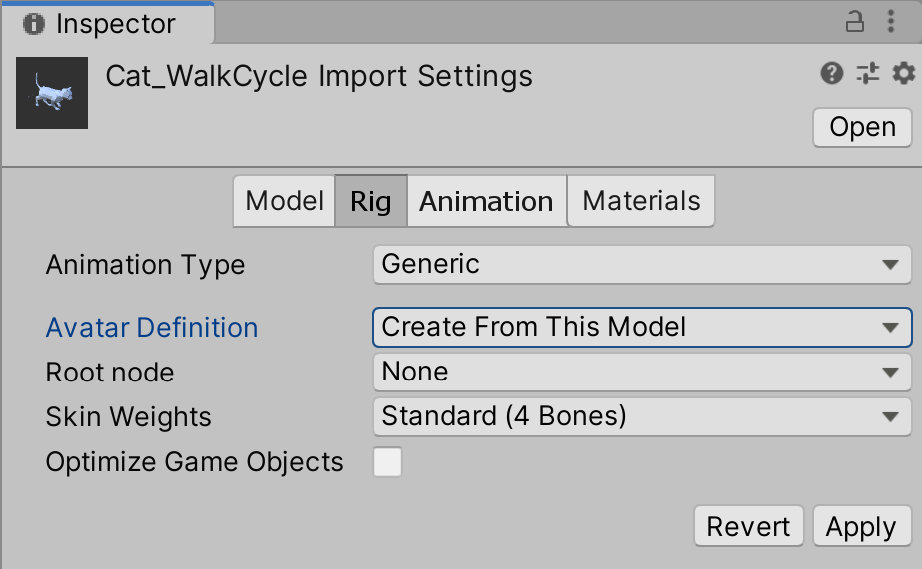Open the help reference icon
The width and height of the screenshot is (922, 569).
[831, 73]
